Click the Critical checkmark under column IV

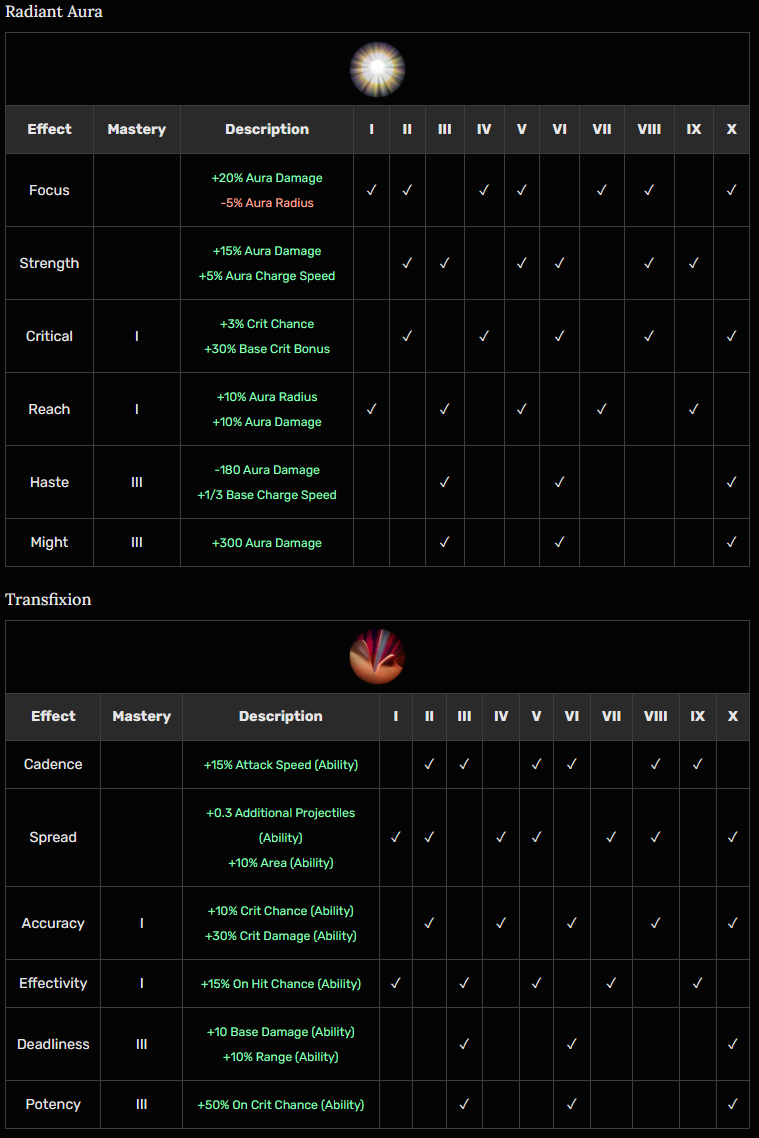(x=483, y=336)
